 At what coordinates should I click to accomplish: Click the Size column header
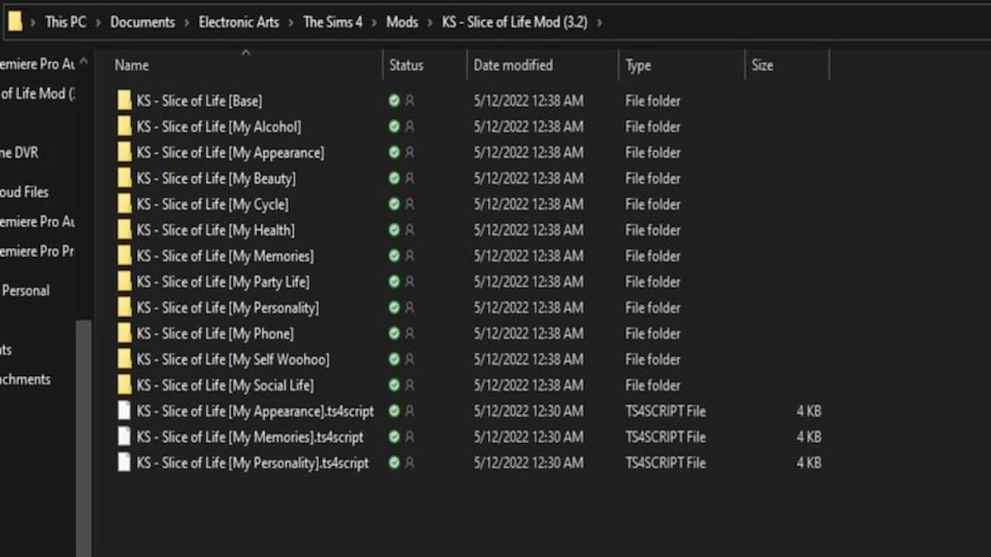tap(762, 66)
